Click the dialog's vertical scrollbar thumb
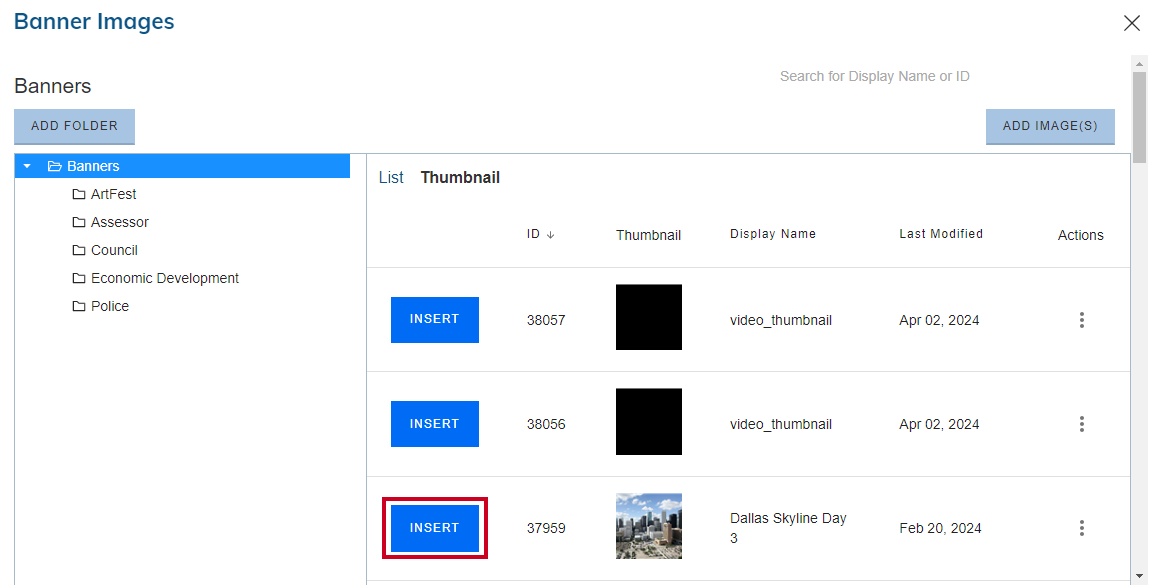This screenshot has width=1150, height=588. click(1139, 117)
